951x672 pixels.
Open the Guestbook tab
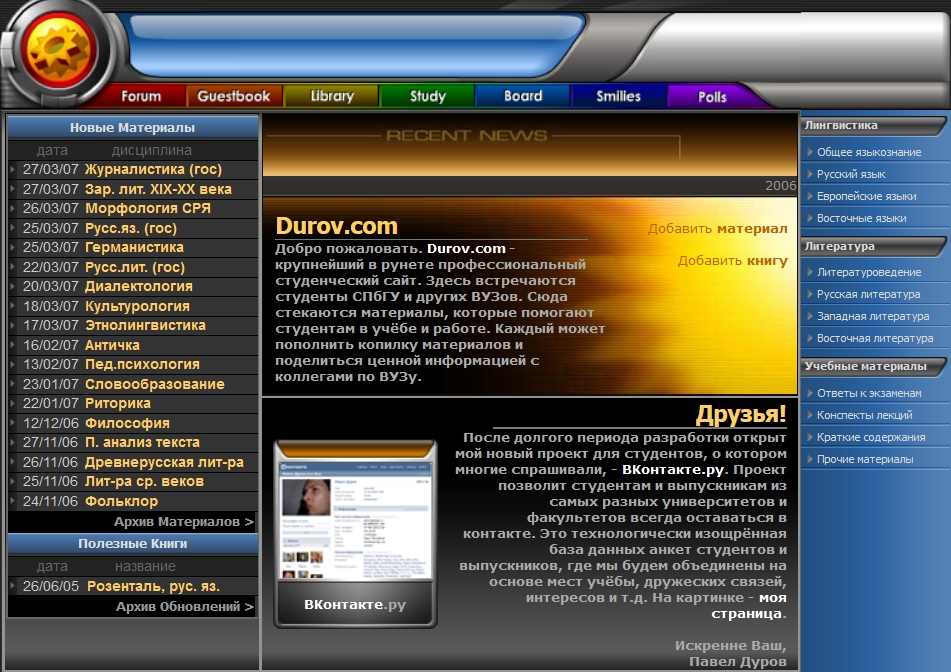pos(234,96)
